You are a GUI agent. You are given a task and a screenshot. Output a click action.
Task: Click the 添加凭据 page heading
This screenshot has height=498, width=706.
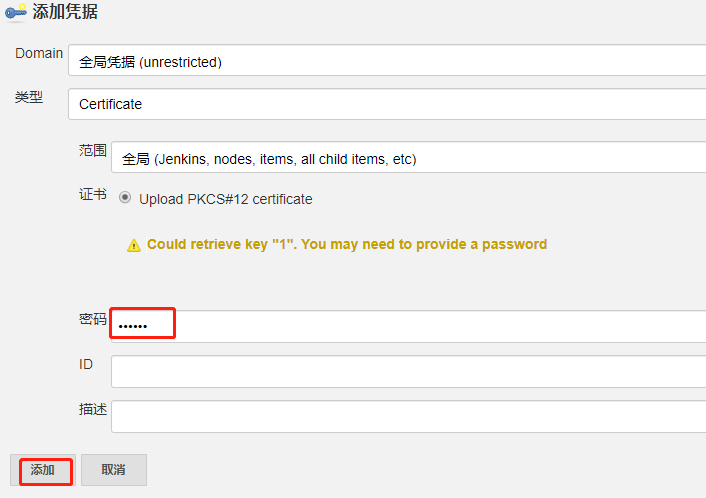point(65,13)
